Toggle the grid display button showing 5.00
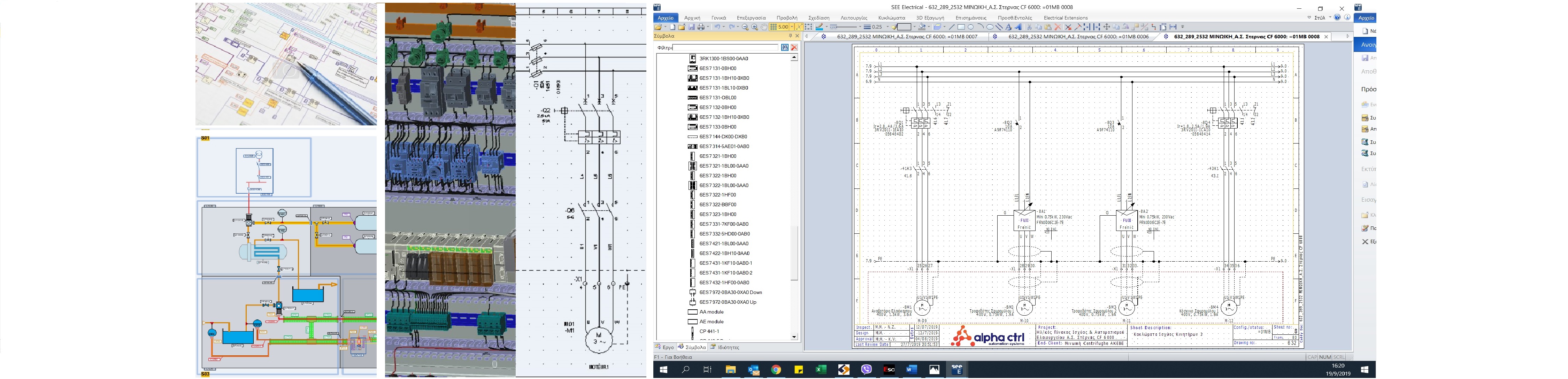Viewport: 1568px width, 379px height. tap(780, 27)
